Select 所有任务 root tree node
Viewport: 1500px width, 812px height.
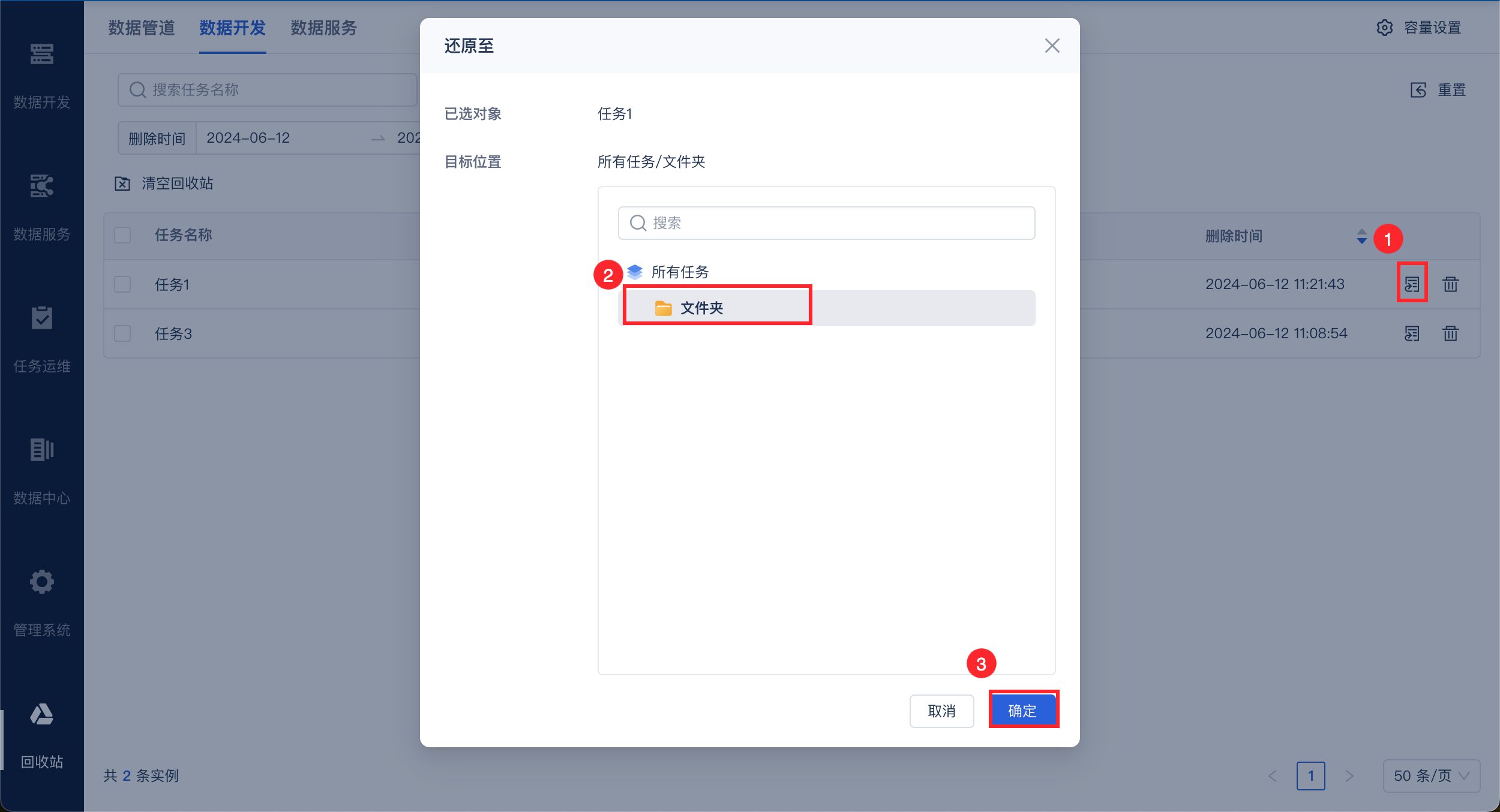click(679, 272)
